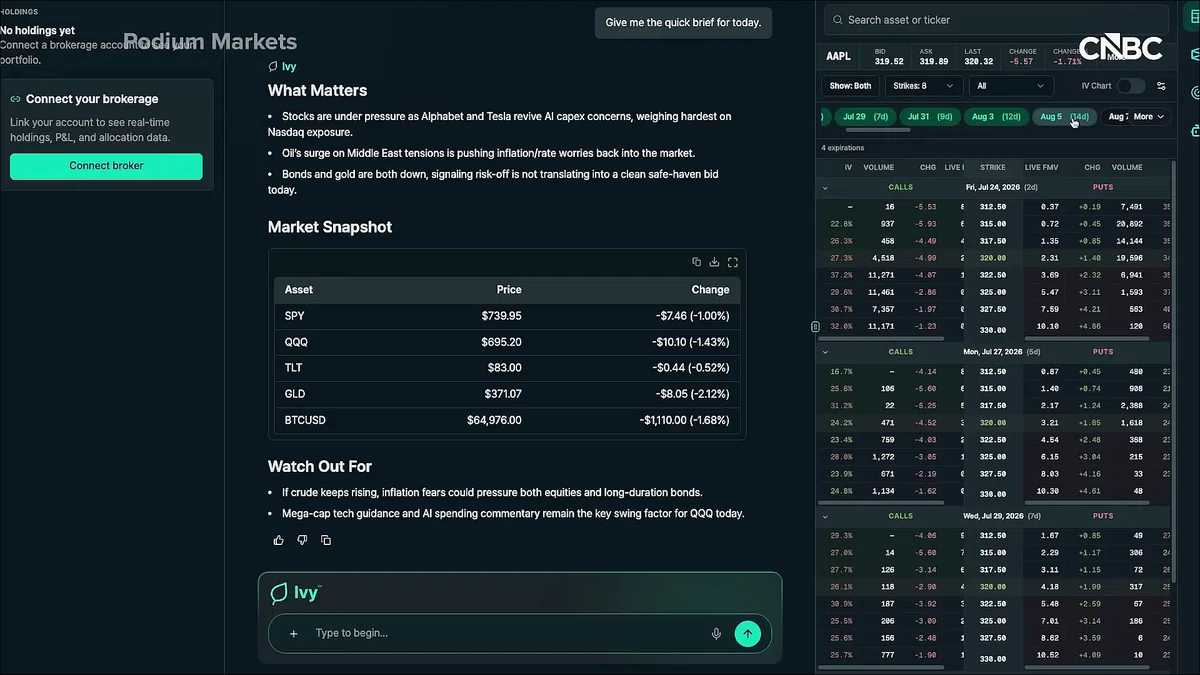Activate the microphone voice input

click(716, 633)
